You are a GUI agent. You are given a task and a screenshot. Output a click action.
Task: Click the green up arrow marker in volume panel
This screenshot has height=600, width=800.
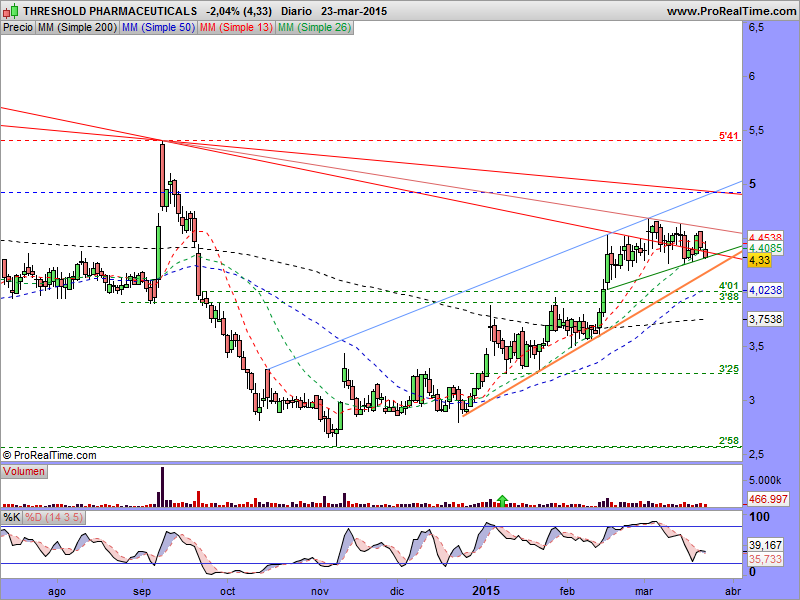[503, 501]
